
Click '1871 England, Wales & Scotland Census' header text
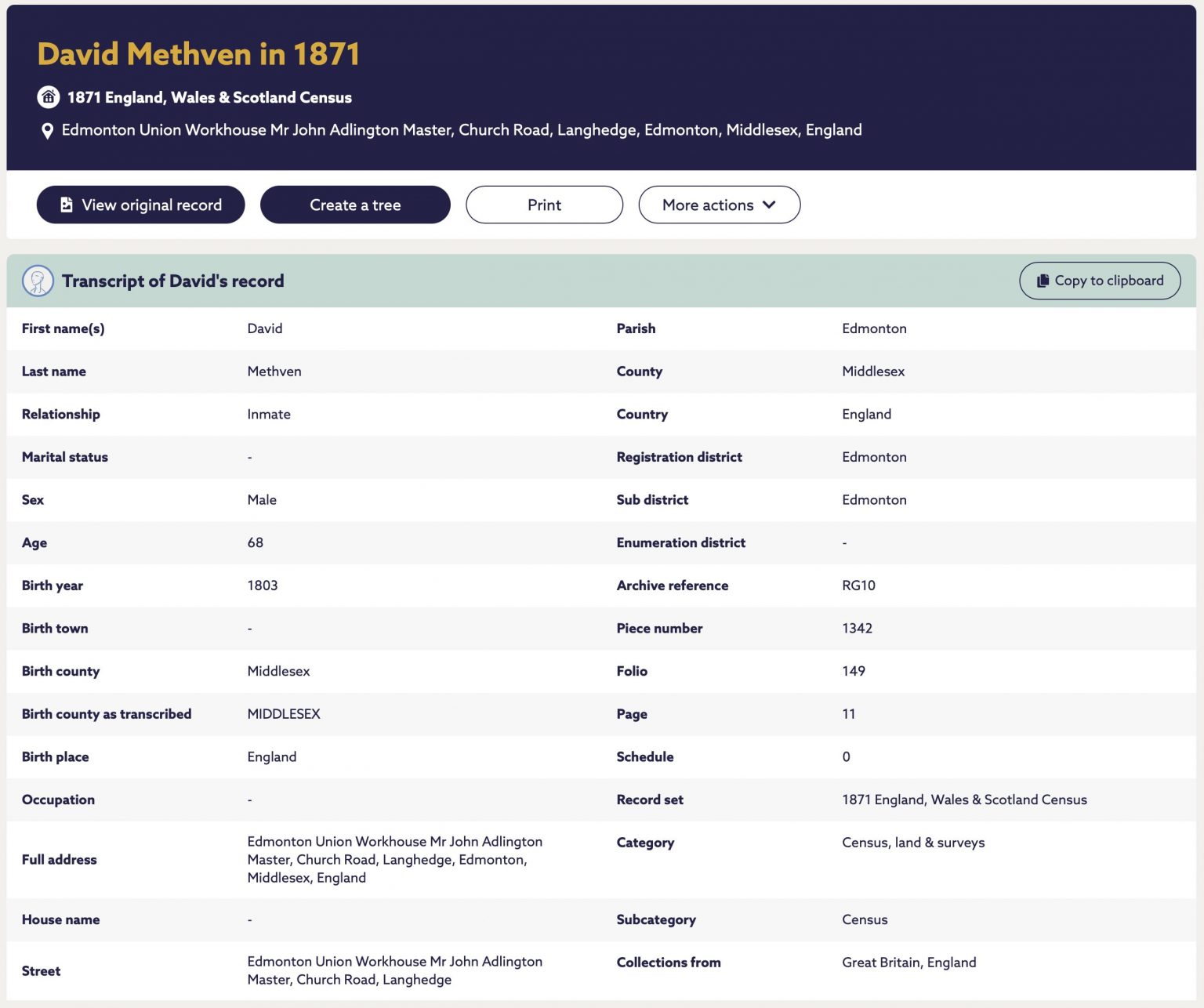209,97
